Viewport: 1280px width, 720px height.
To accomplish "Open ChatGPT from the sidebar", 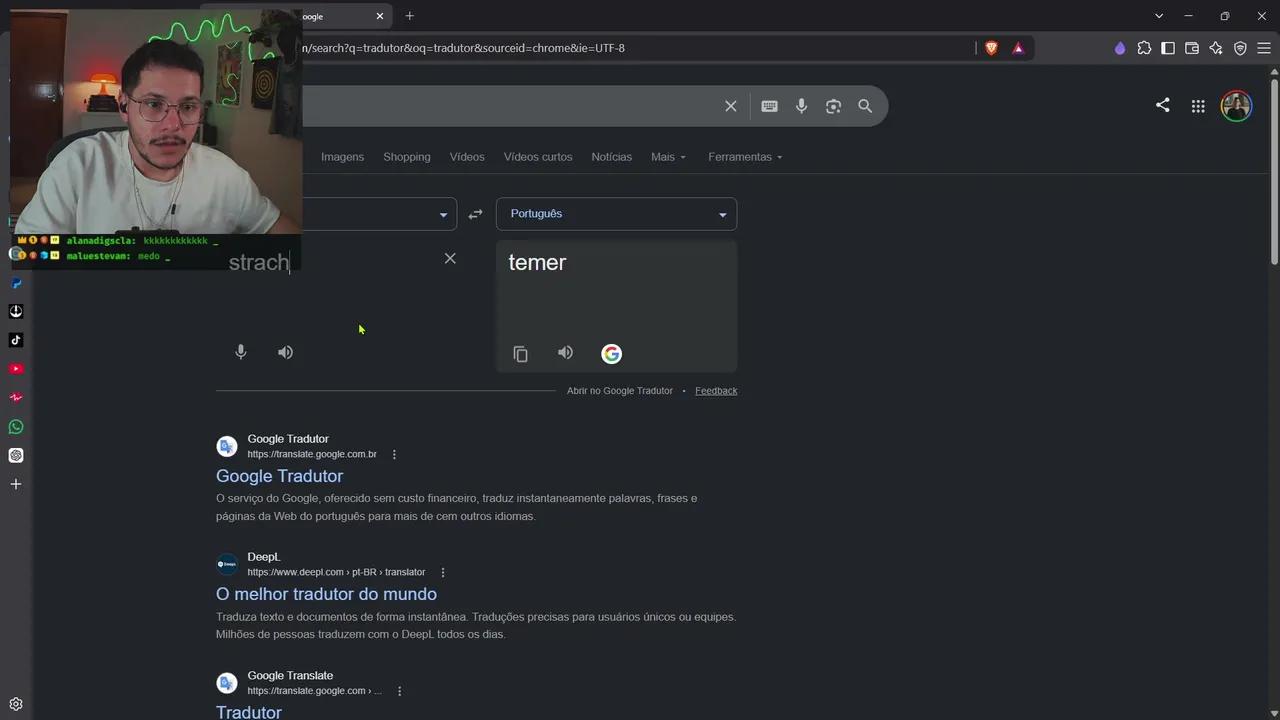I will [16, 456].
